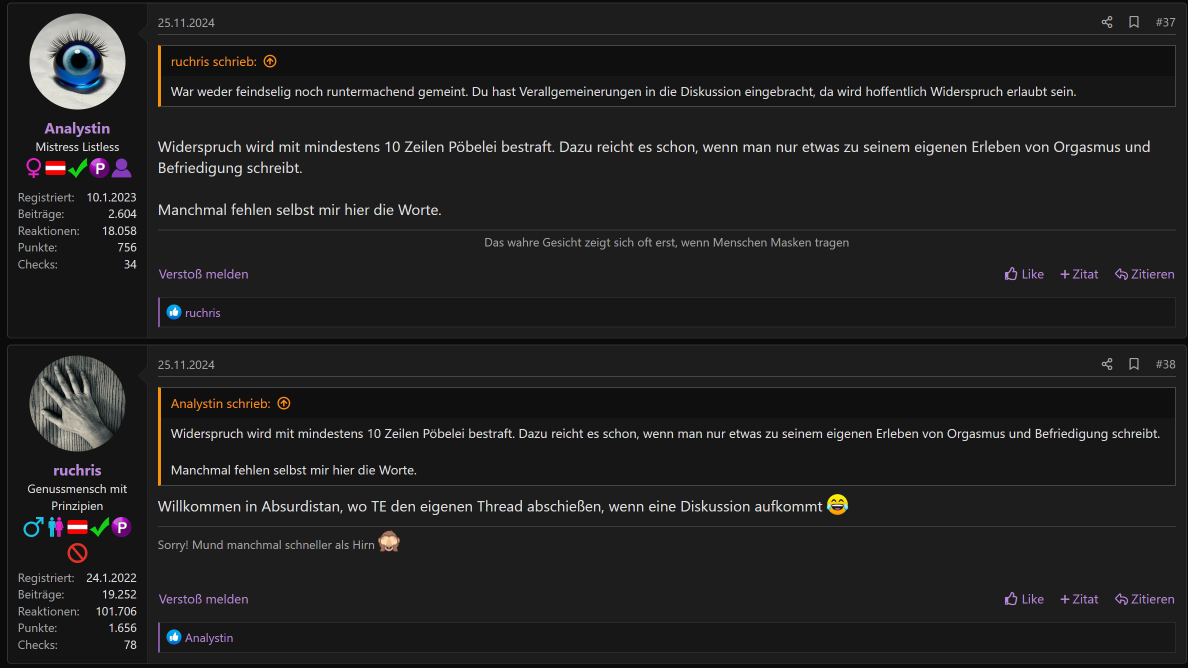Click ruchris's Punkte value 1.656

(123, 628)
